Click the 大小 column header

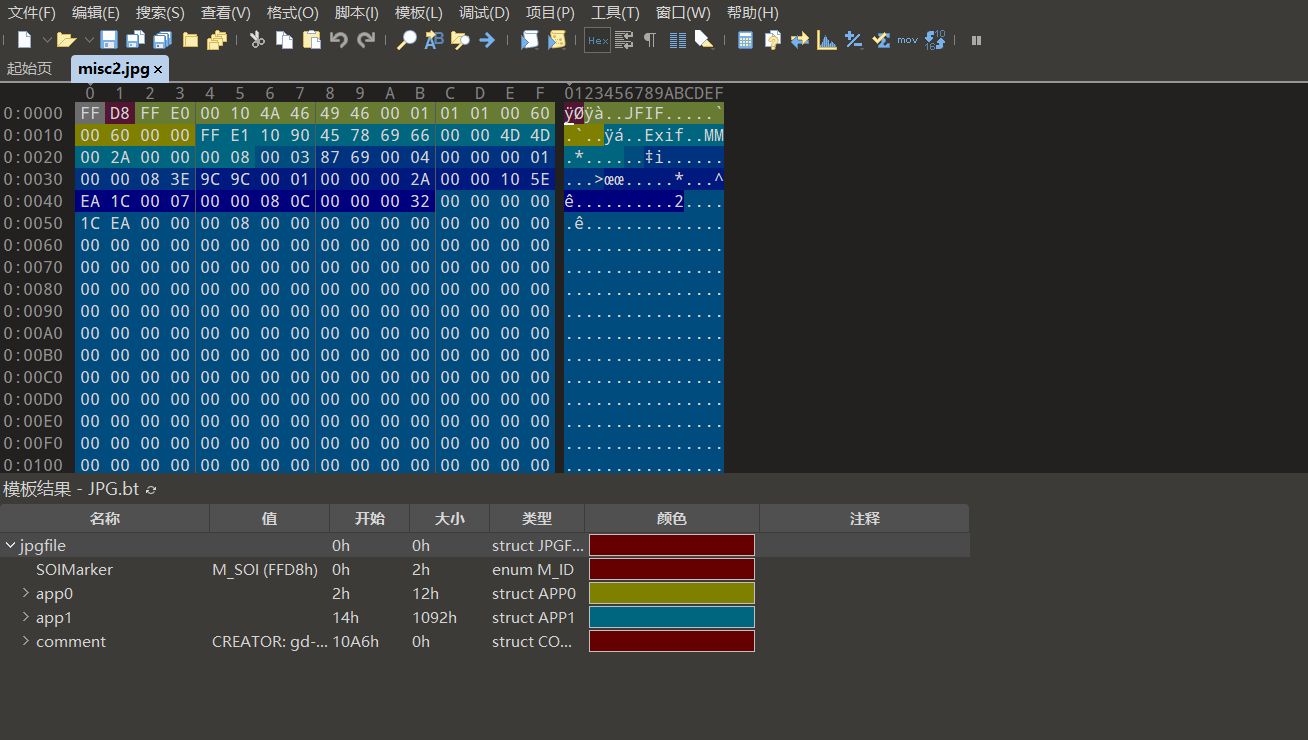tap(450, 518)
